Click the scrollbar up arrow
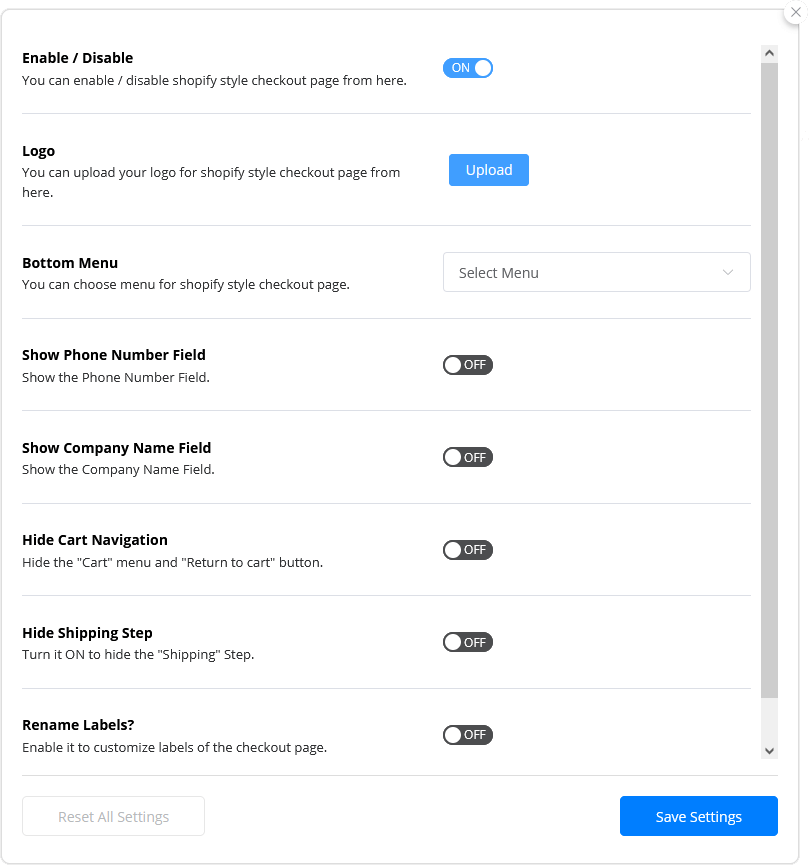 pos(769,53)
